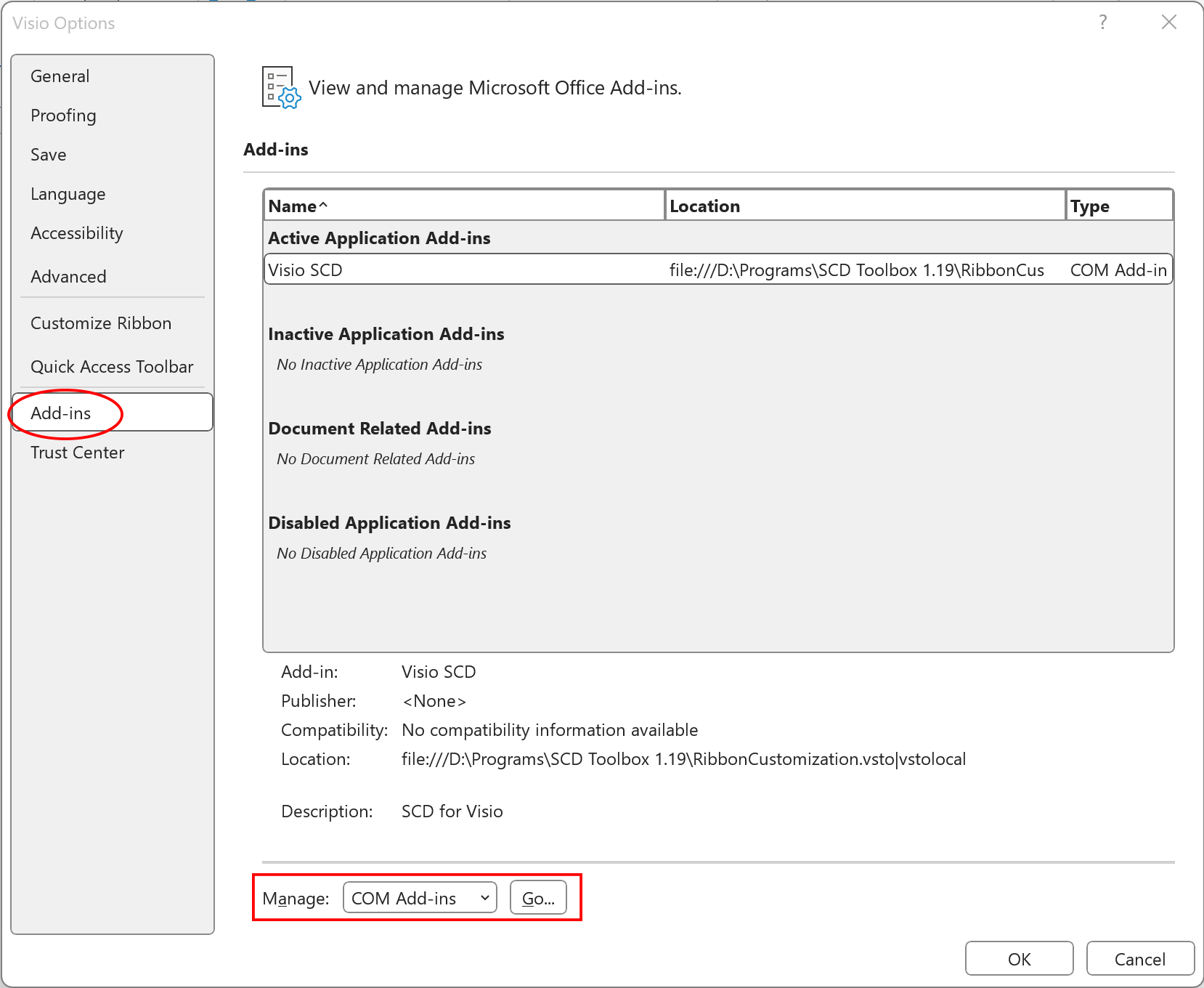
Task: Click the Active Application Add-ins heading
Action: click(380, 238)
